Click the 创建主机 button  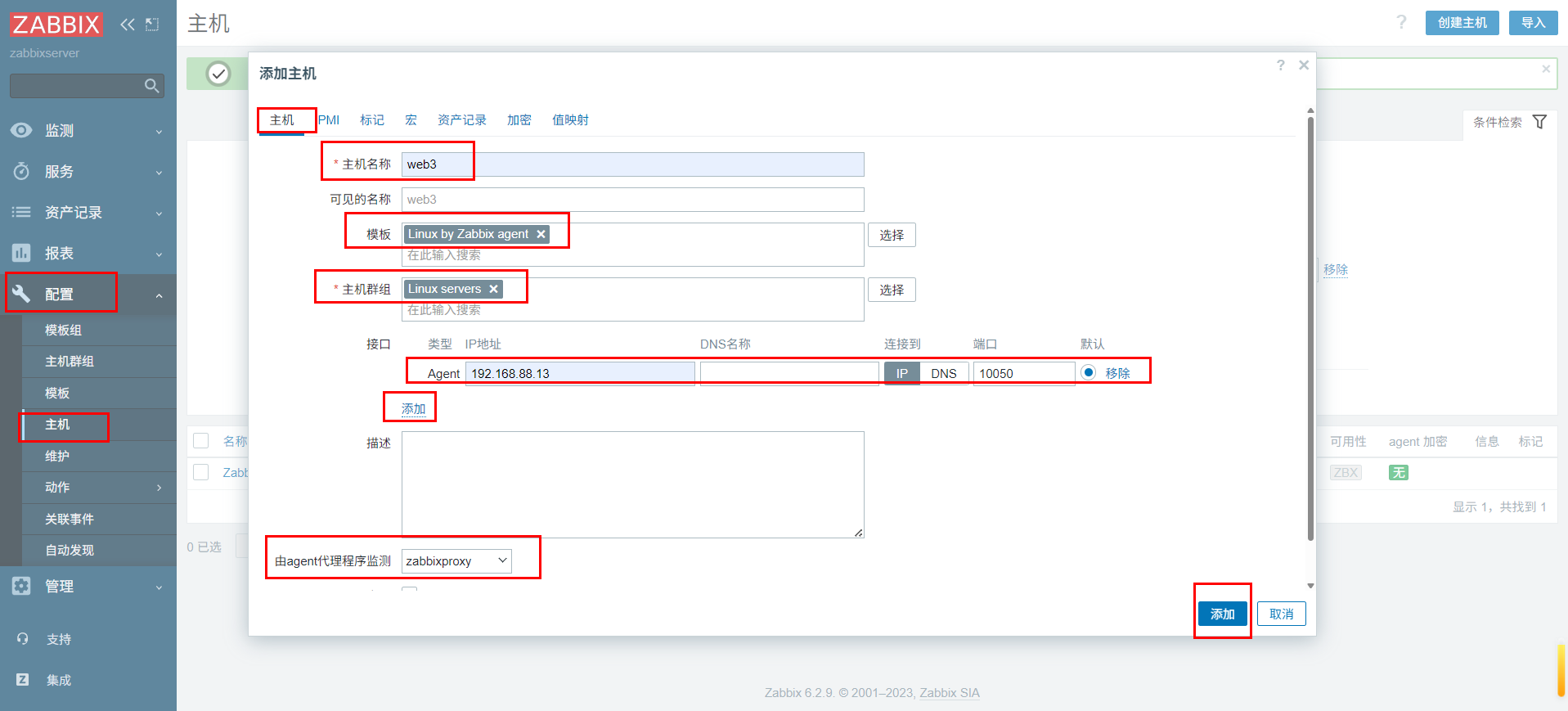pyautogui.click(x=1462, y=23)
